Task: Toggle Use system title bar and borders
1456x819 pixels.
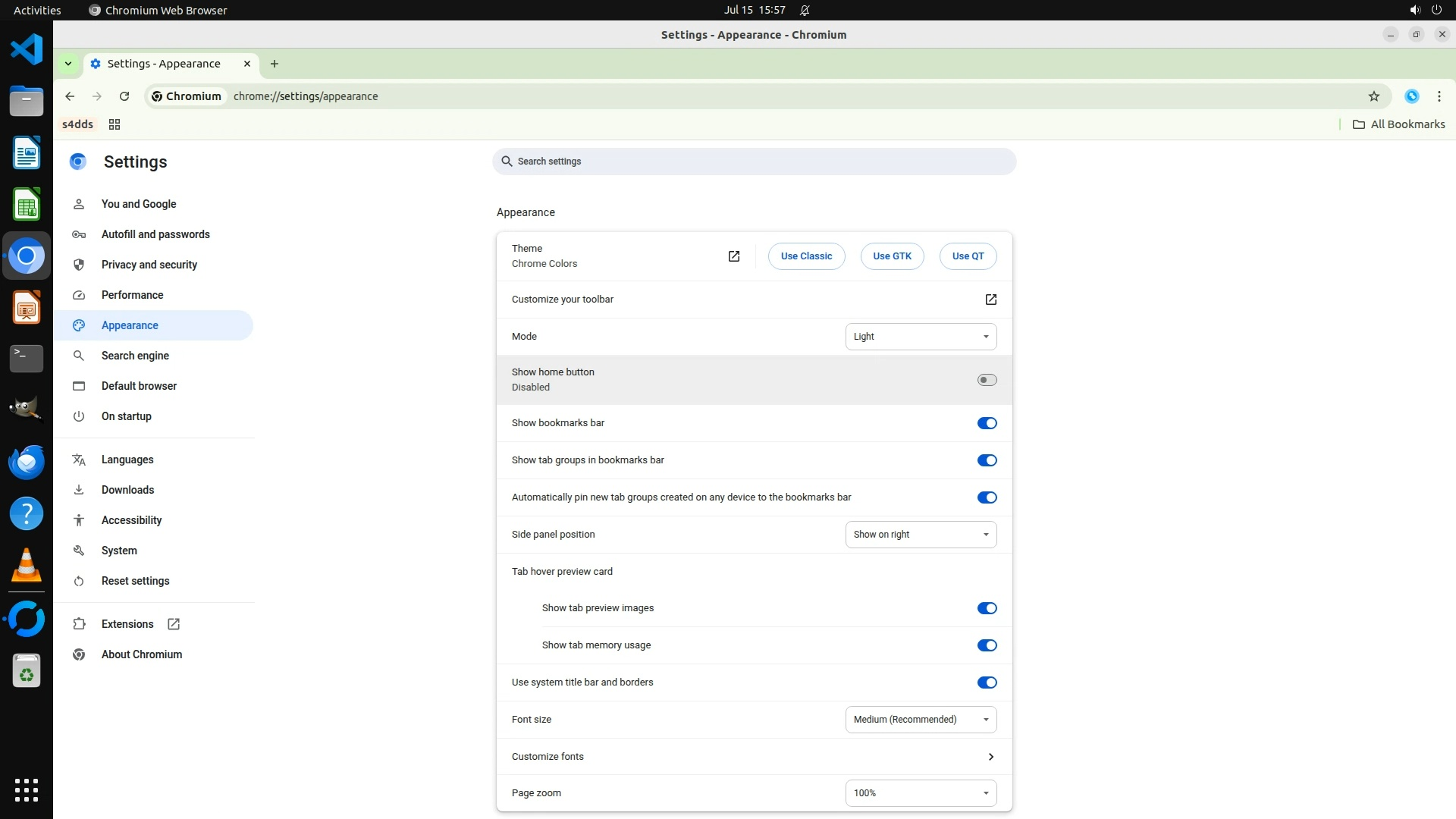Action: coord(987,682)
